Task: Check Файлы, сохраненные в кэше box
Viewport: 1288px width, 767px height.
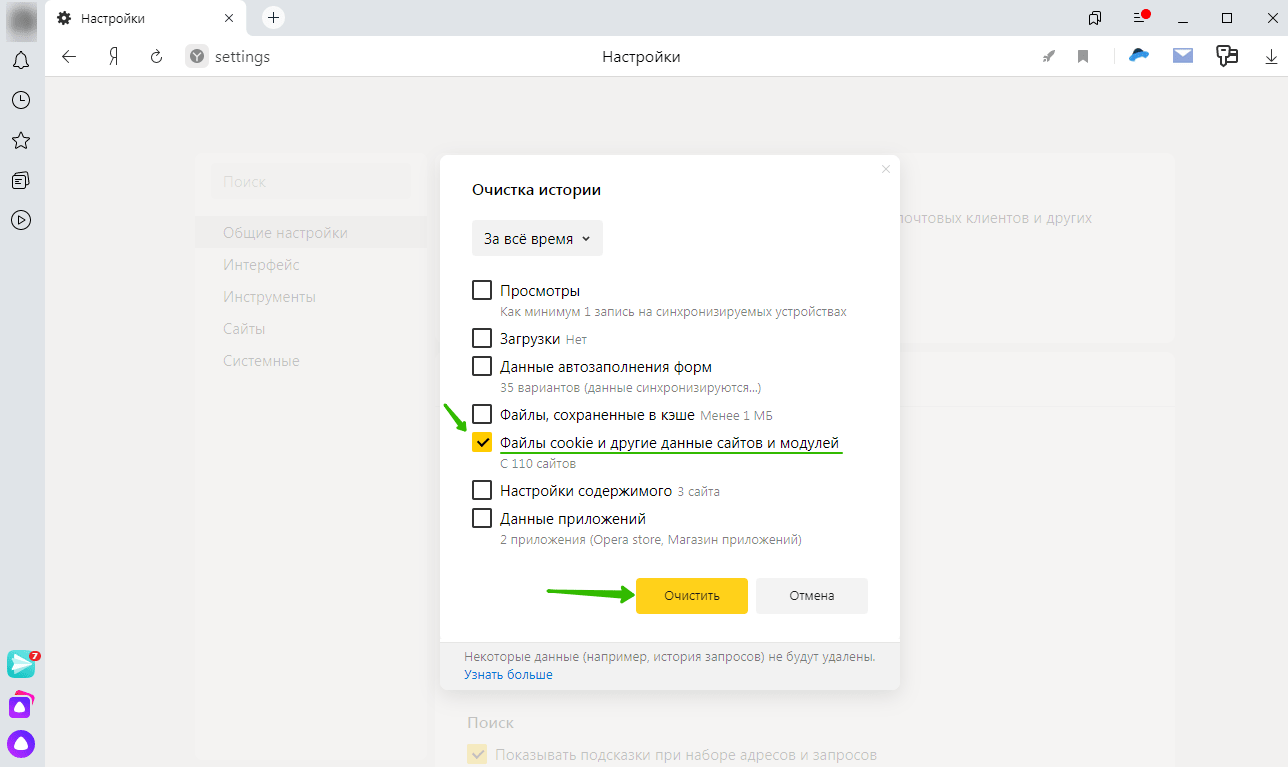Action: pos(482,415)
